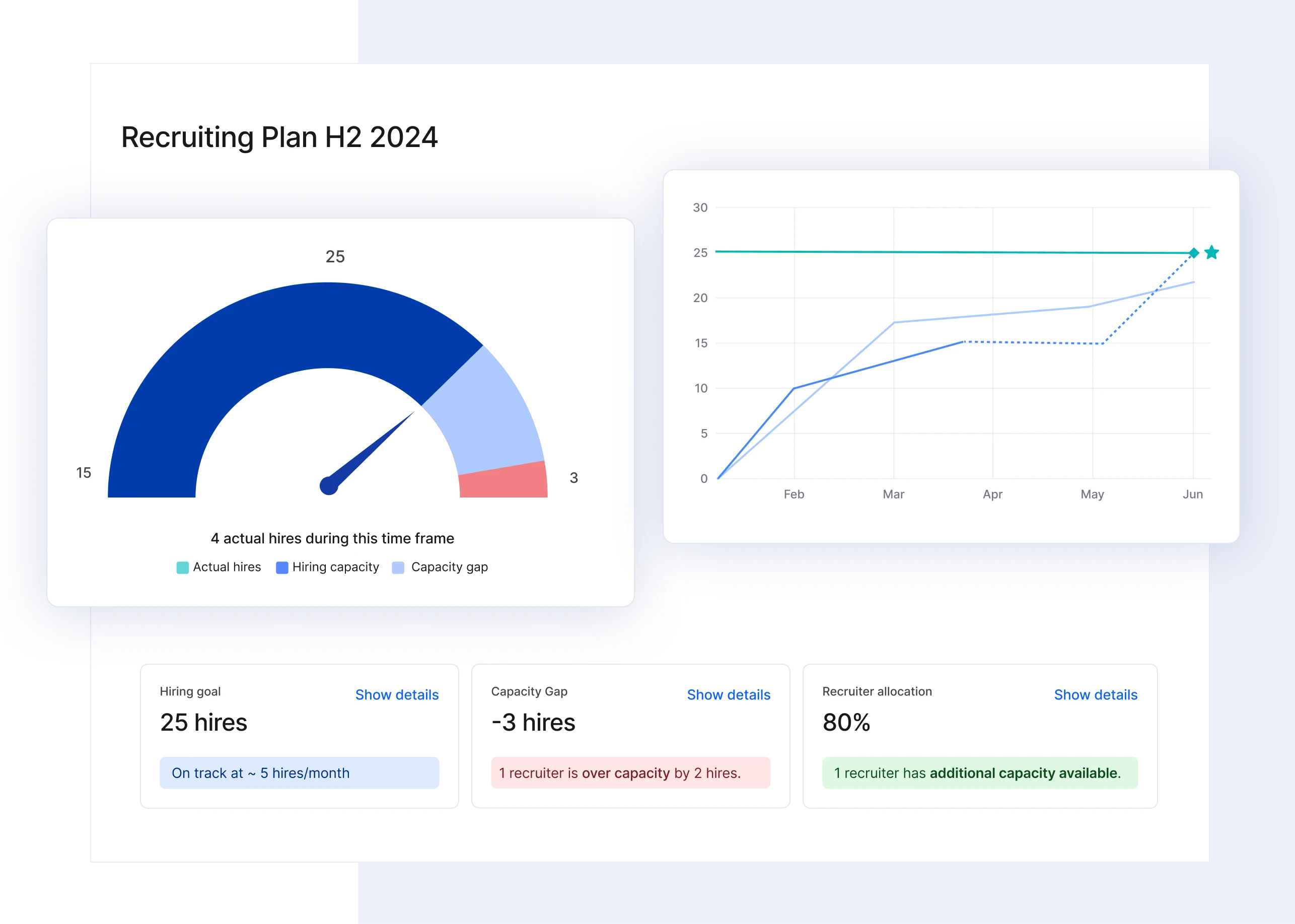
Task: Click the gauge label '3'
Action: click(573, 478)
